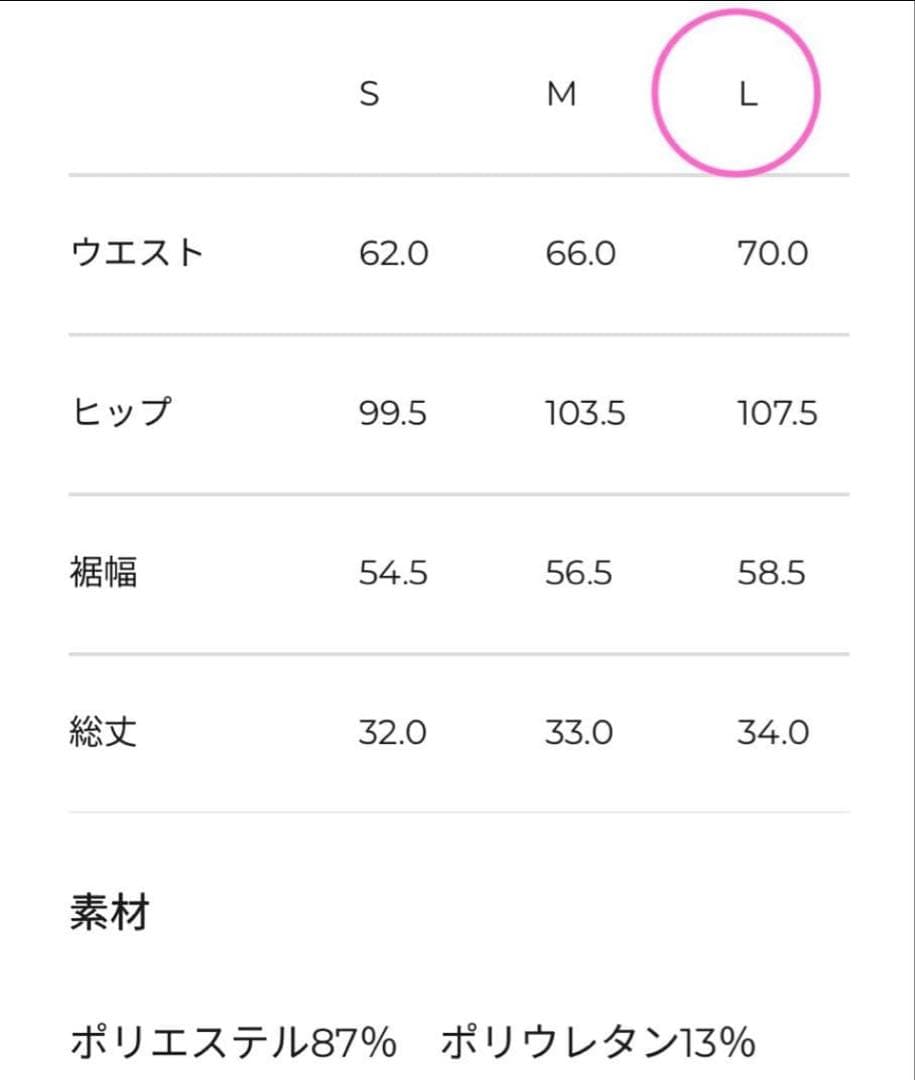Viewport: 915px width, 1080px height.
Task: Select the waist value 62.0 for size S
Action: 393,254
